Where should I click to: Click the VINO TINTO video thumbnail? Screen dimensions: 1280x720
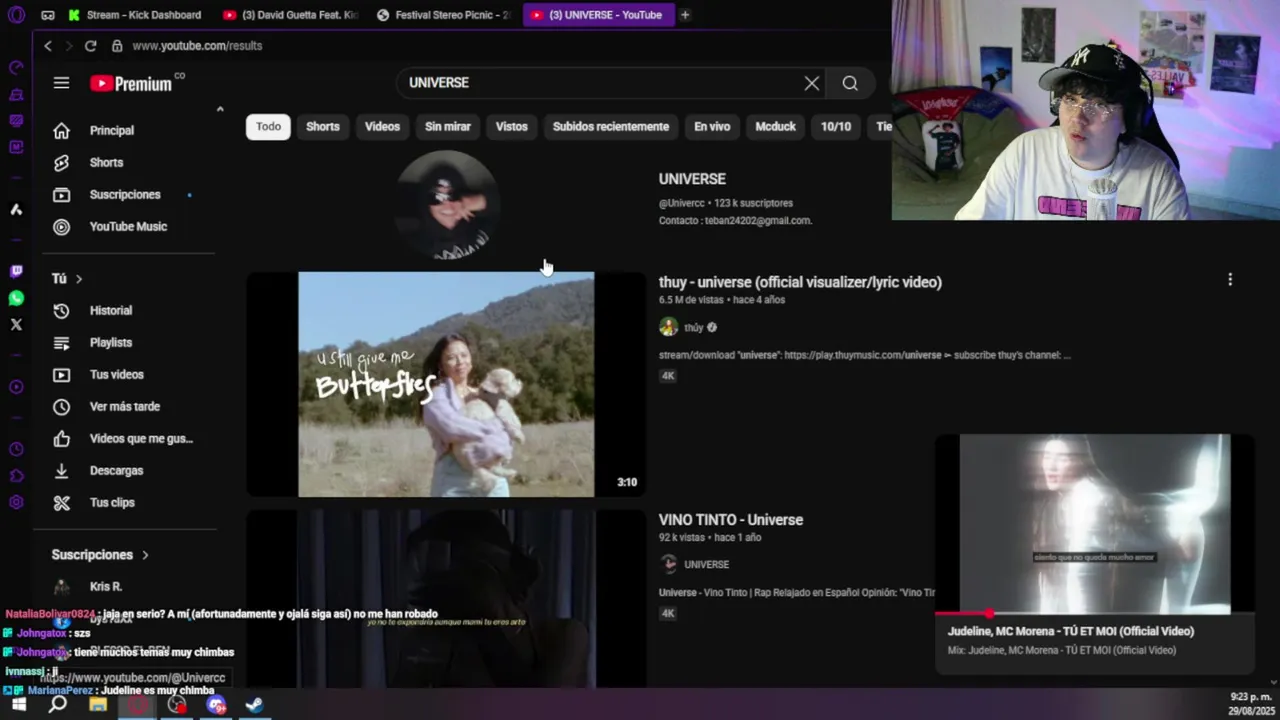[446, 598]
